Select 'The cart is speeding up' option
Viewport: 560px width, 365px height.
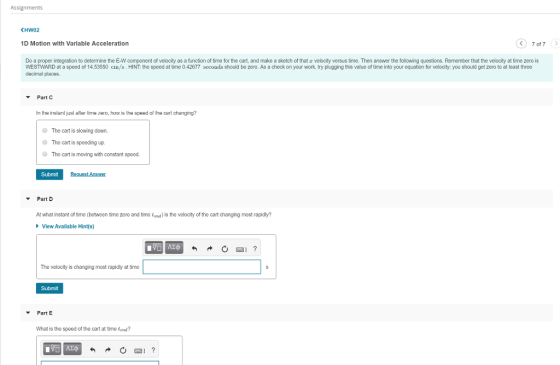click(x=45, y=142)
